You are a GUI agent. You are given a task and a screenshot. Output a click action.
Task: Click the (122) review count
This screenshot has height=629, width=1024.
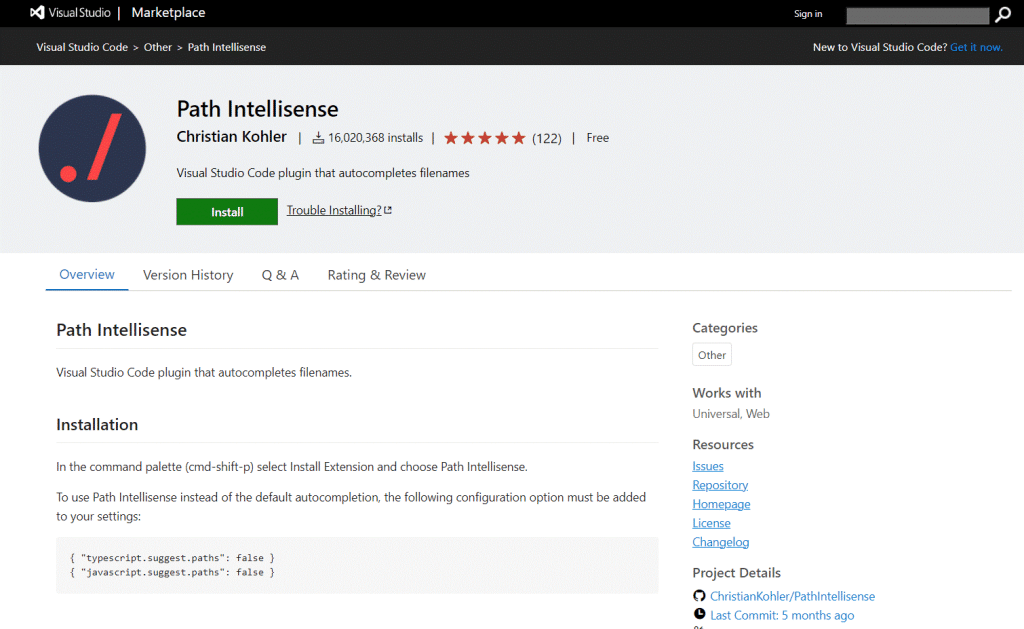(x=547, y=138)
